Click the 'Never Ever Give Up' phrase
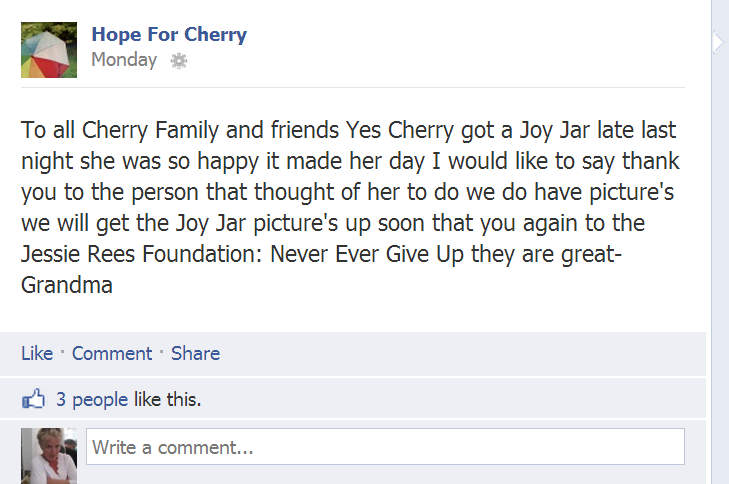Image resolution: width=729 pixels, height=484 pixels. tap(367, 254)
